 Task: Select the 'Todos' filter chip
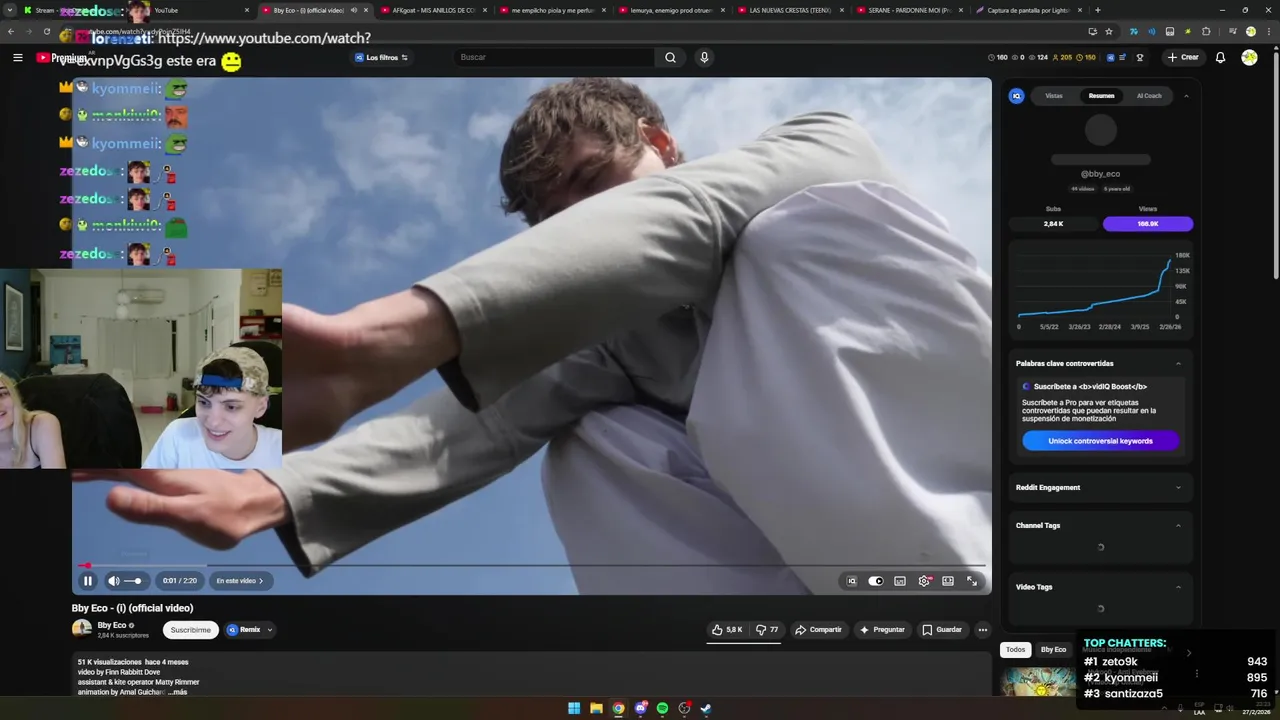click(1015, 650)
